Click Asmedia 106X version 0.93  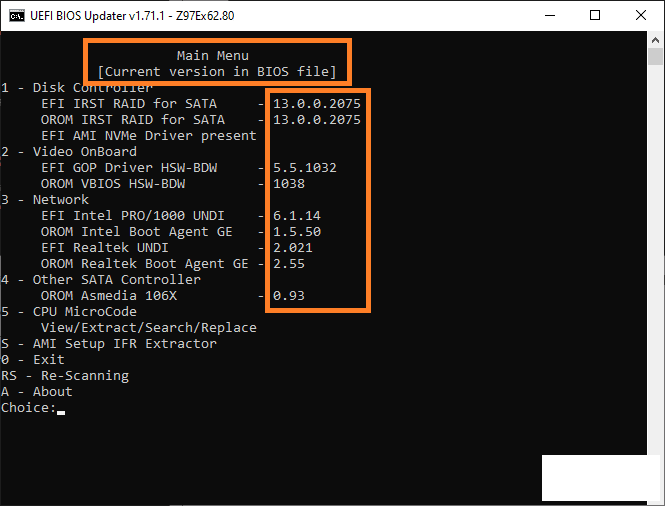coord(289,296)
